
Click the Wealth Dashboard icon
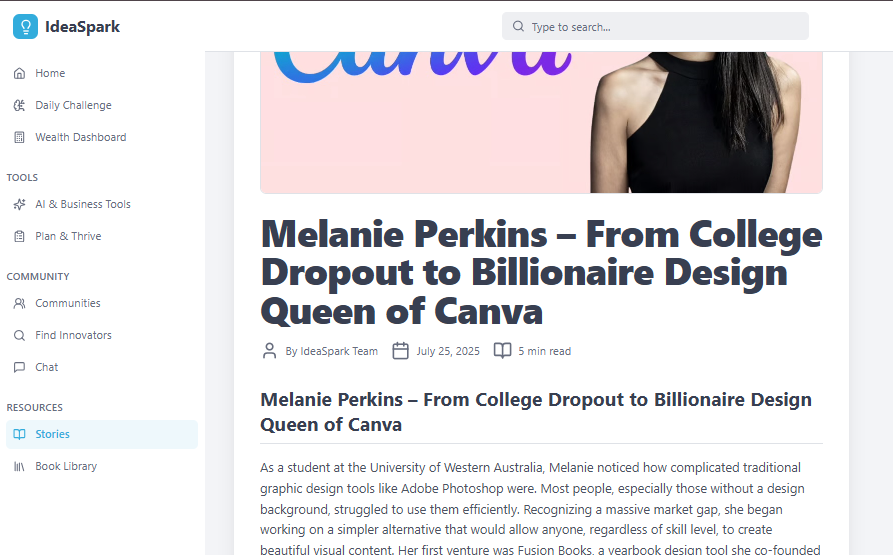19,137
